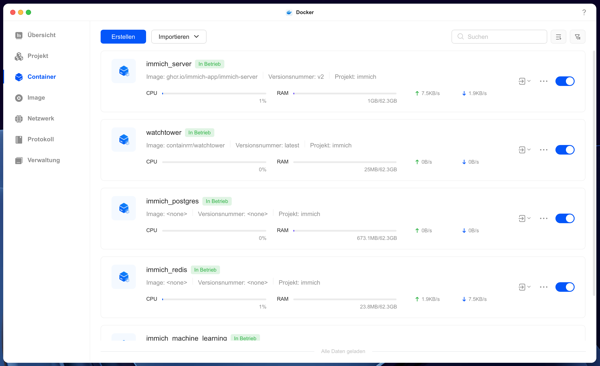Focus the Suchen search field
This screenshot has height=366, width=600.
tap(499, 37)
